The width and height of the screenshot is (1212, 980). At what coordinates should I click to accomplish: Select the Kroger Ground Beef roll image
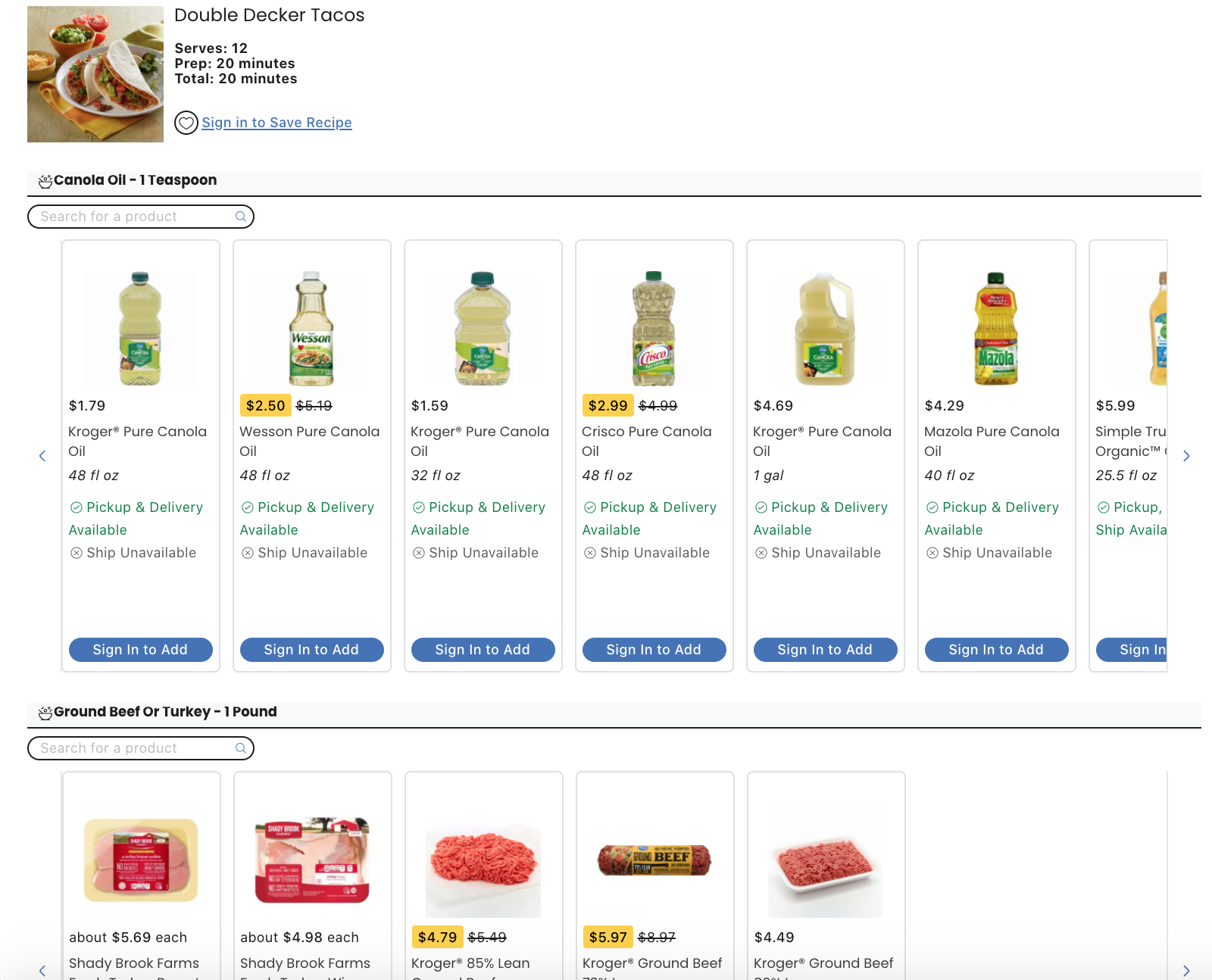(654, 861)
